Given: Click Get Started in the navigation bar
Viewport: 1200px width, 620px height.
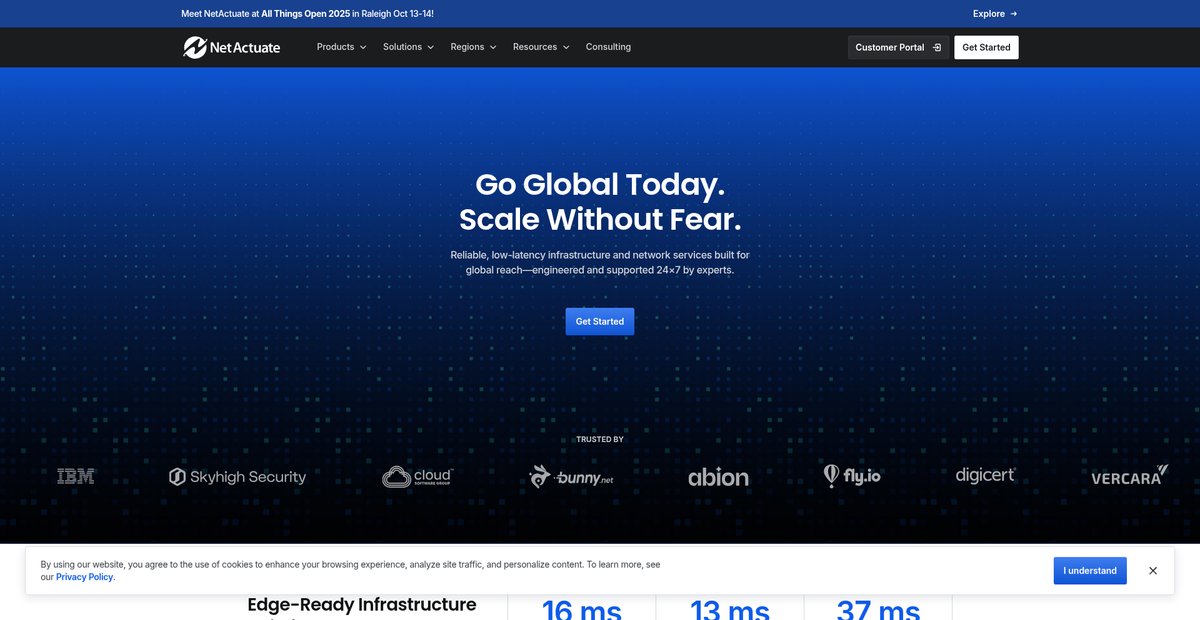Looking at the screenshot, I should 986,47.
